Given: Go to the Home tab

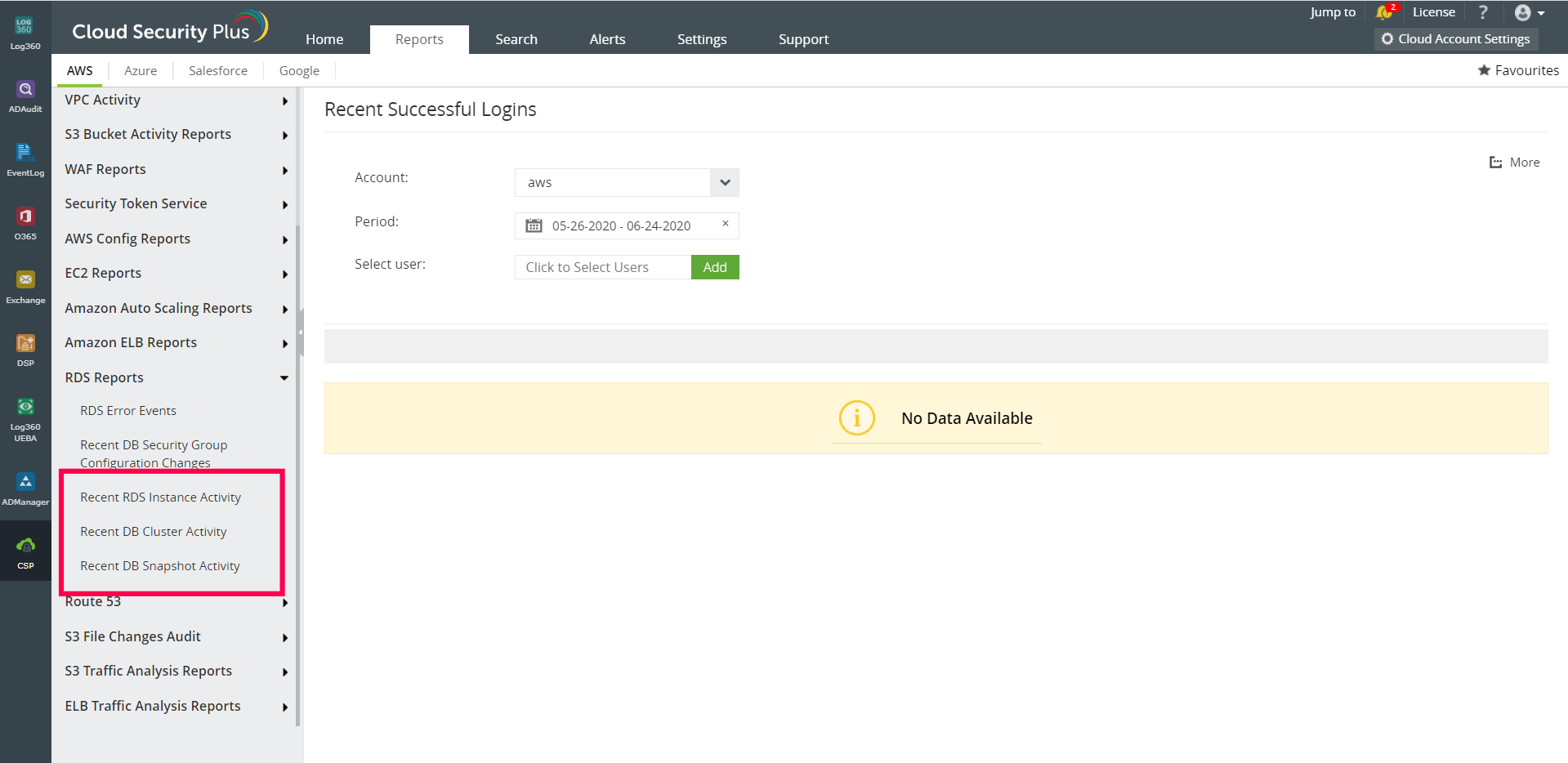Looking at the screenshot, I should tap(324, 39).
